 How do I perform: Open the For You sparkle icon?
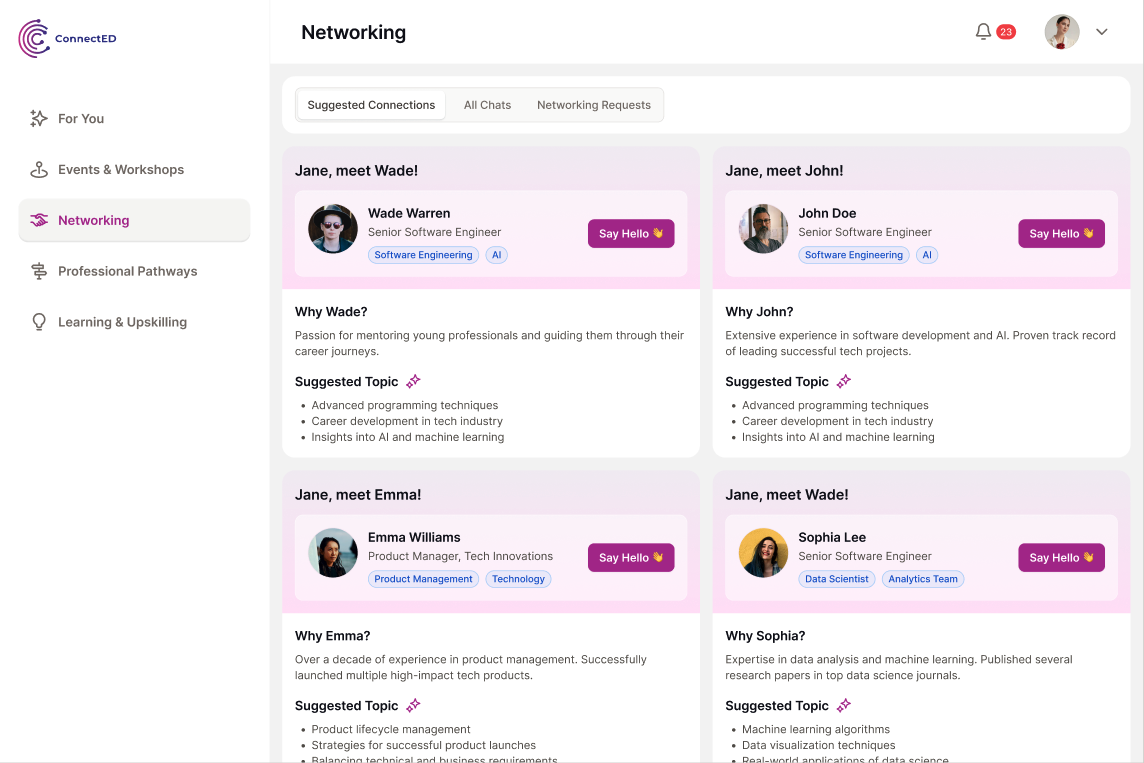pyautogui.click(x=39, y=118)
